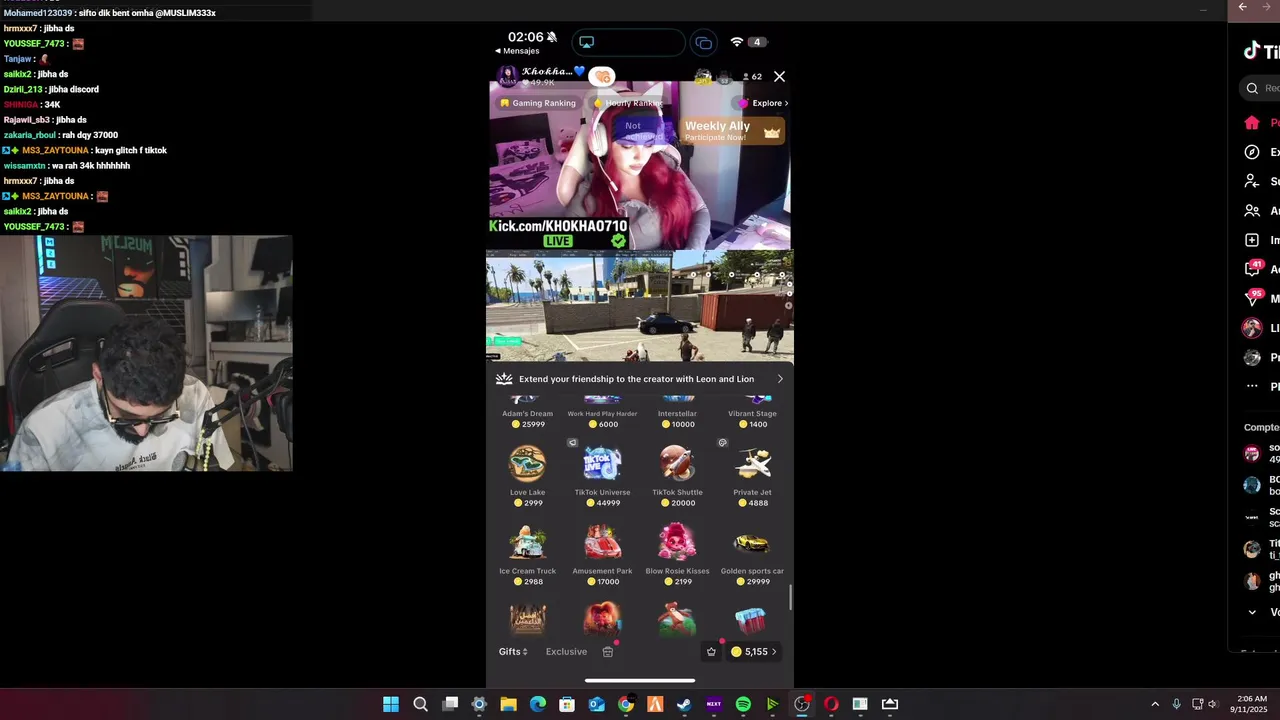Open Opera browser from the taskbar
The image size is (1280, 720).
coord(831,704)
